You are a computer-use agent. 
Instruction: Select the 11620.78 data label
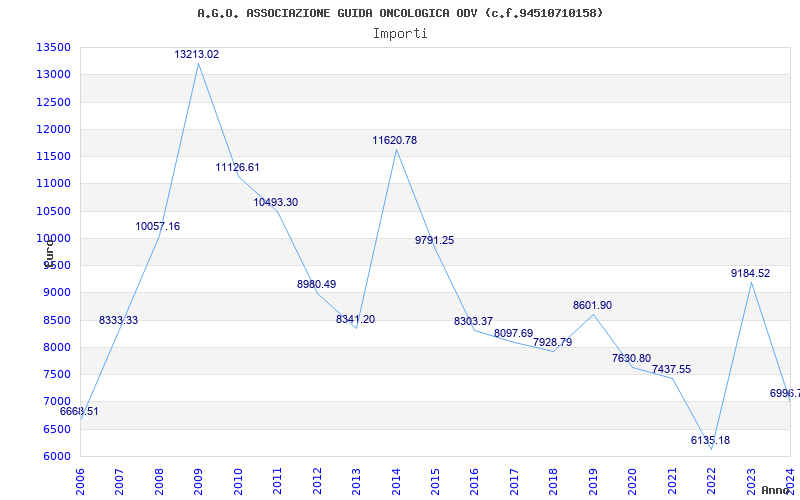tap(394, 140)
